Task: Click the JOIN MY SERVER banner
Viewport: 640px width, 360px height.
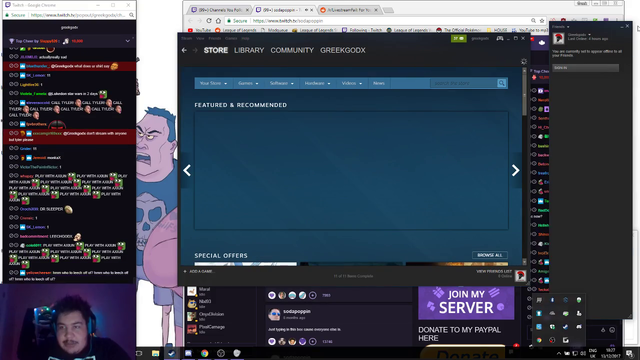Action: click(466, 303)
